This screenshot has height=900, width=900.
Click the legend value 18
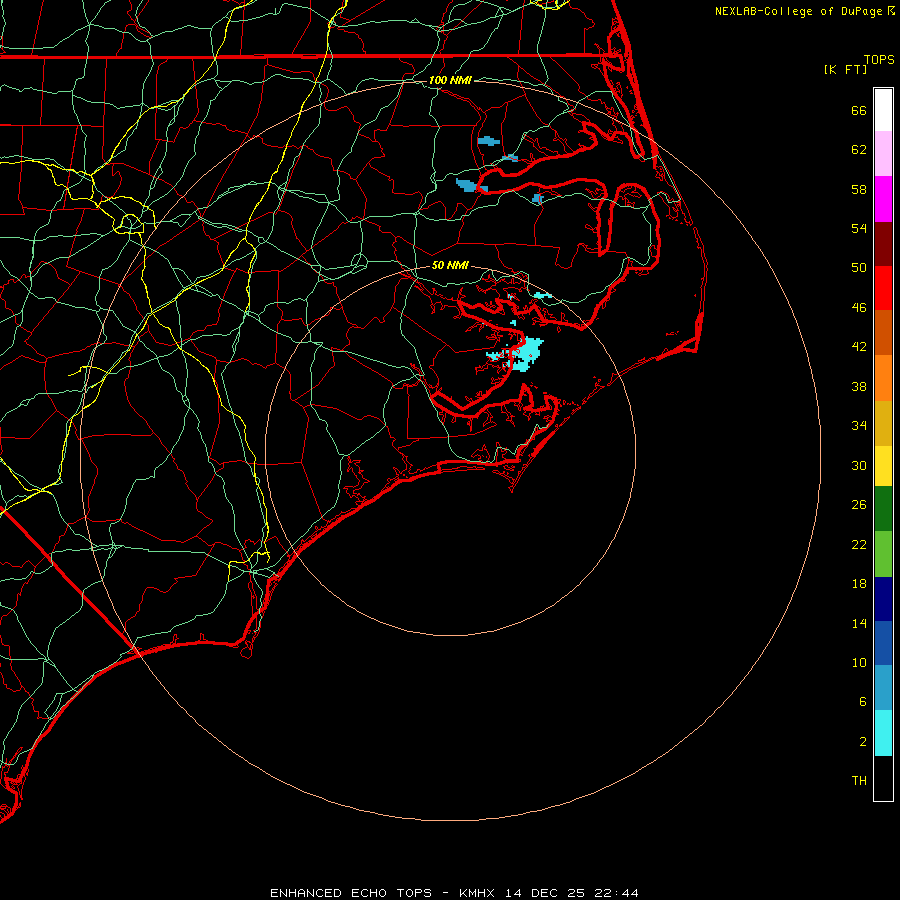pos(859,584)
